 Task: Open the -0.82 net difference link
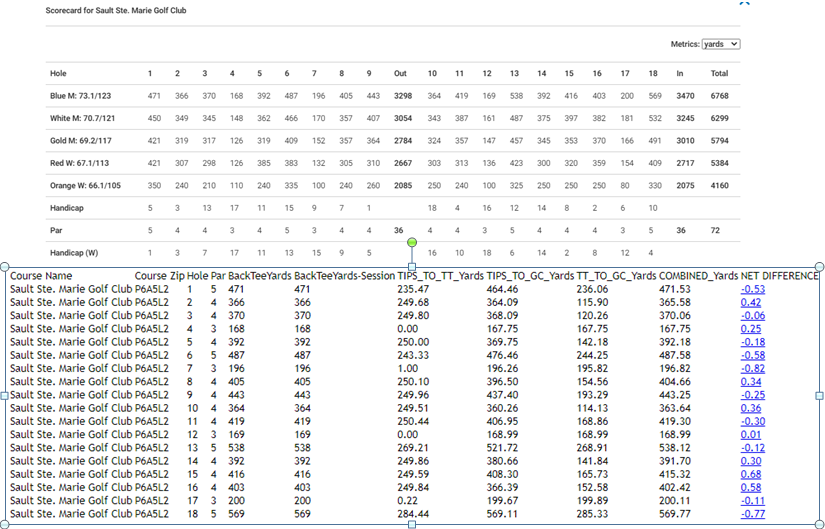[752, 368]
